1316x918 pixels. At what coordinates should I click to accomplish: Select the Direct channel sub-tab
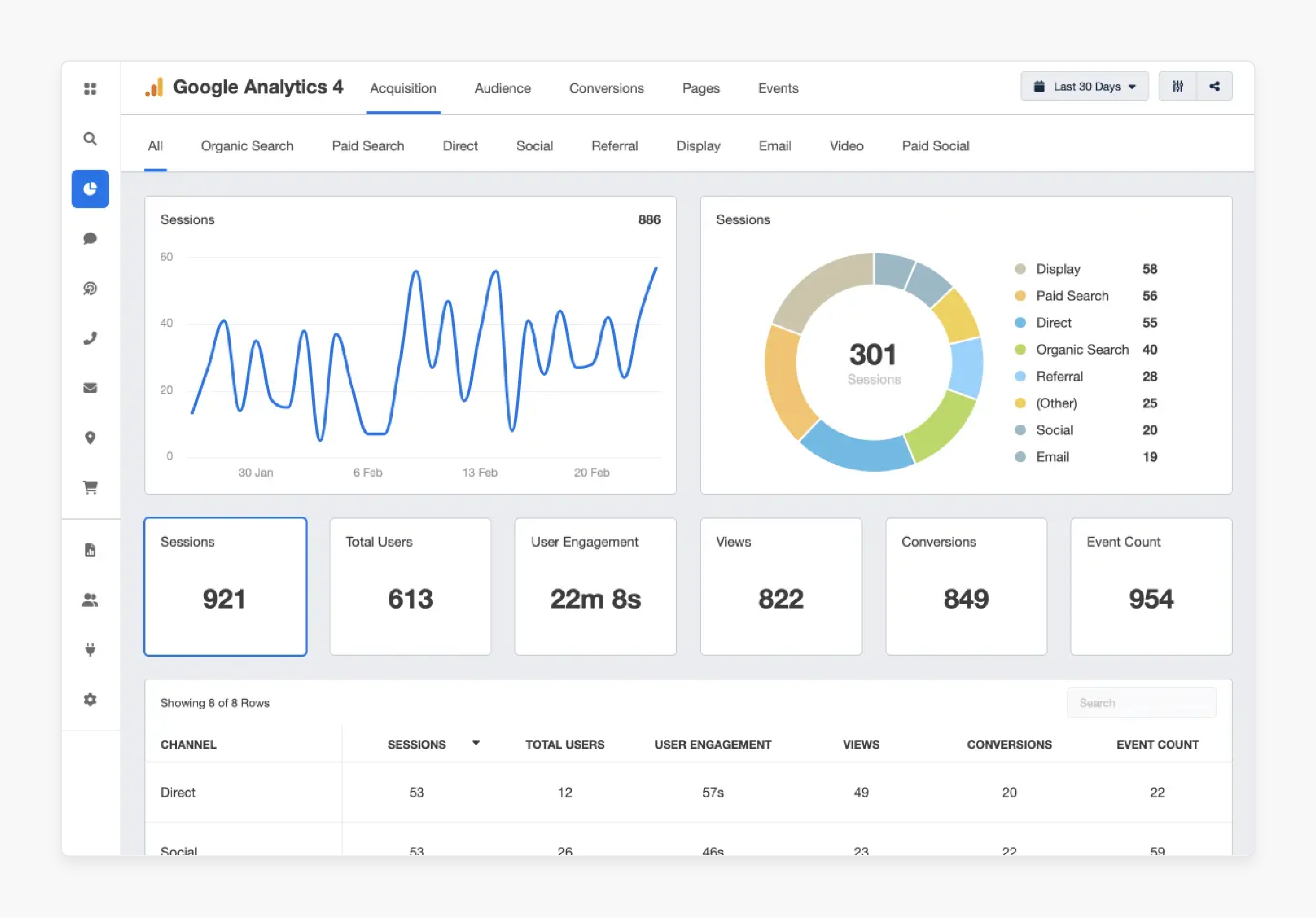pyautogui.click(x=461, y=145)
